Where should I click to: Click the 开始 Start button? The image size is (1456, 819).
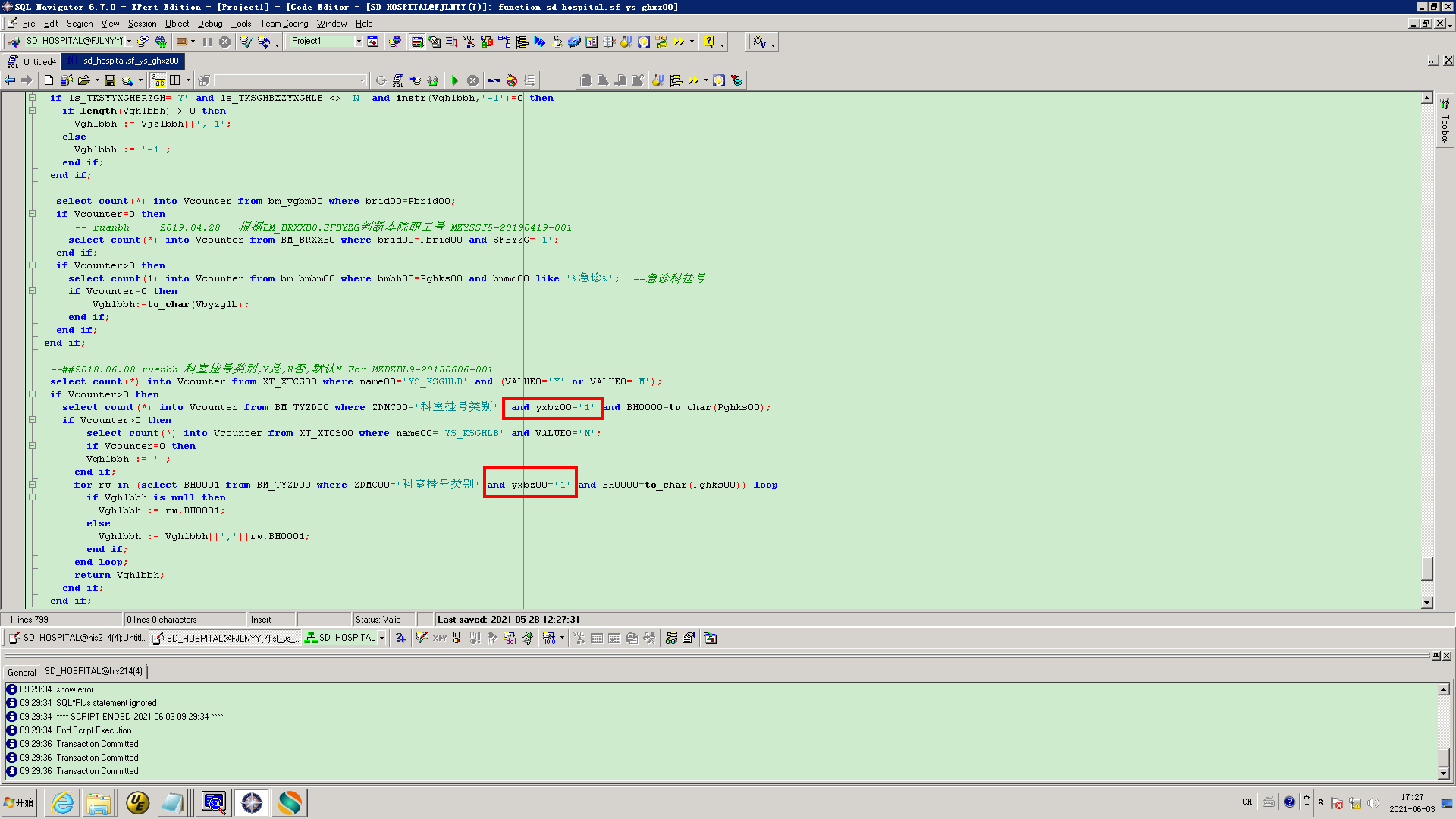20,802
